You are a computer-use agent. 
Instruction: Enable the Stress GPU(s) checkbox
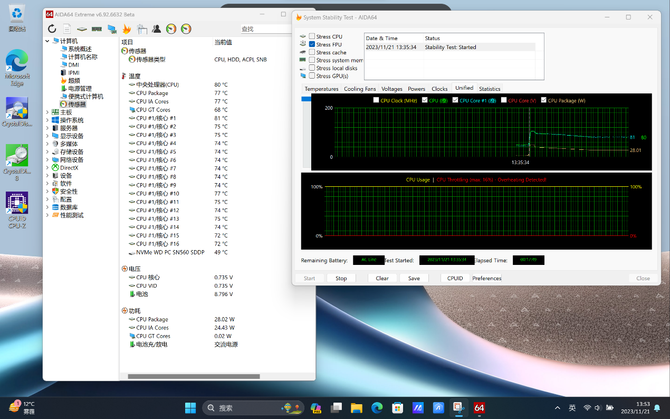(x=312, y=76)
